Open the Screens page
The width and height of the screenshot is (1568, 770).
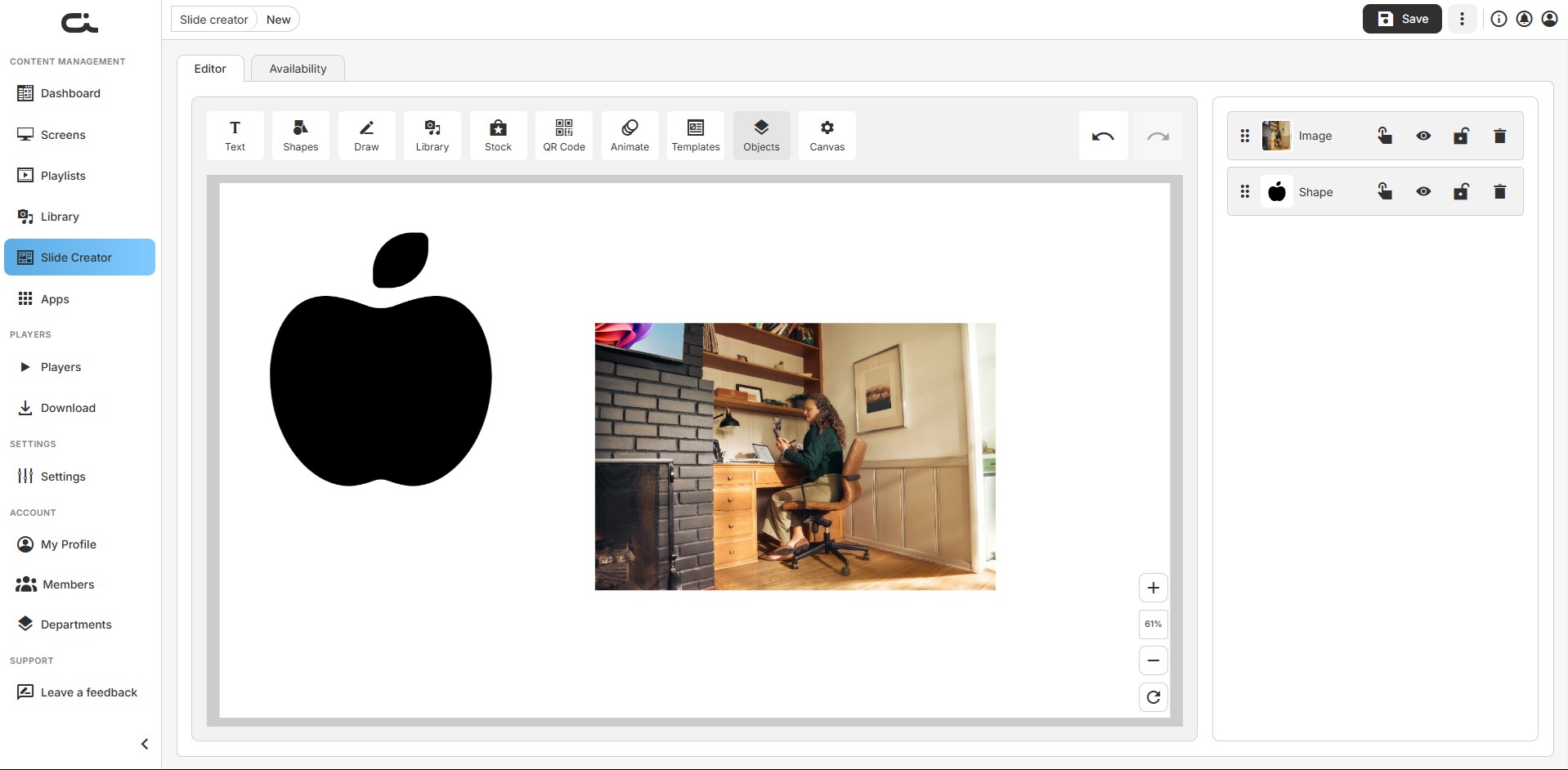click(79, 135)
